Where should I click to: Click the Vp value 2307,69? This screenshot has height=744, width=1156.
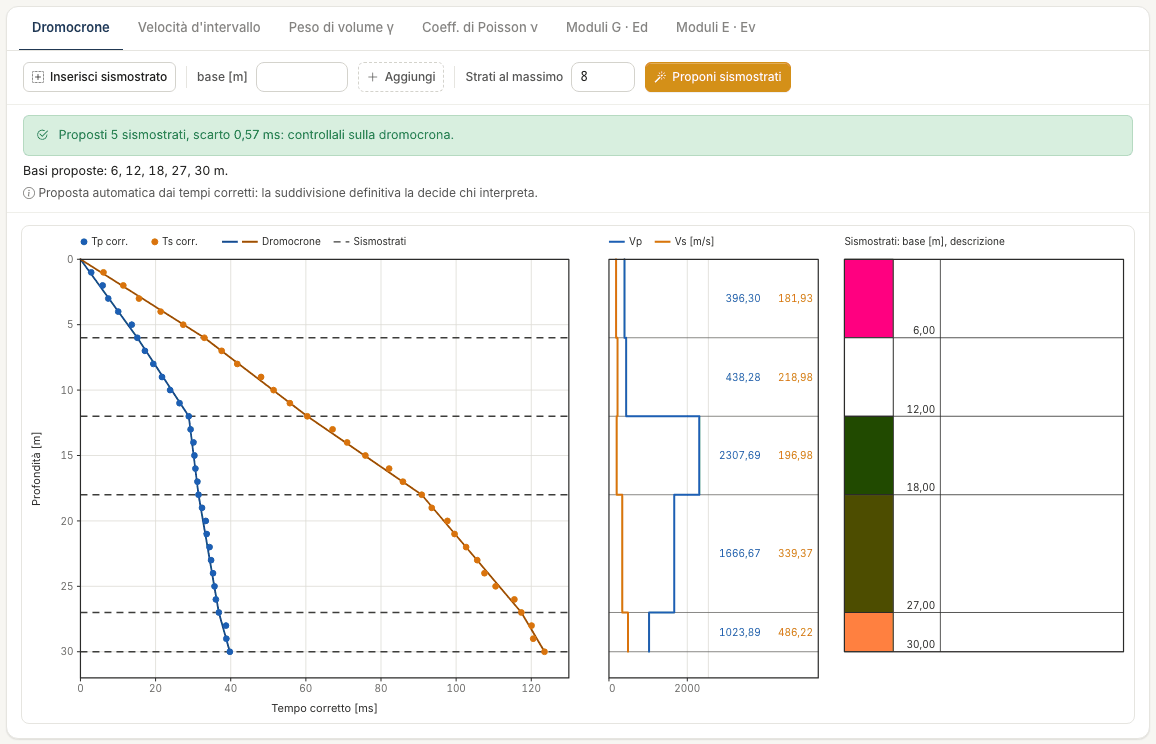click(739, 456)
